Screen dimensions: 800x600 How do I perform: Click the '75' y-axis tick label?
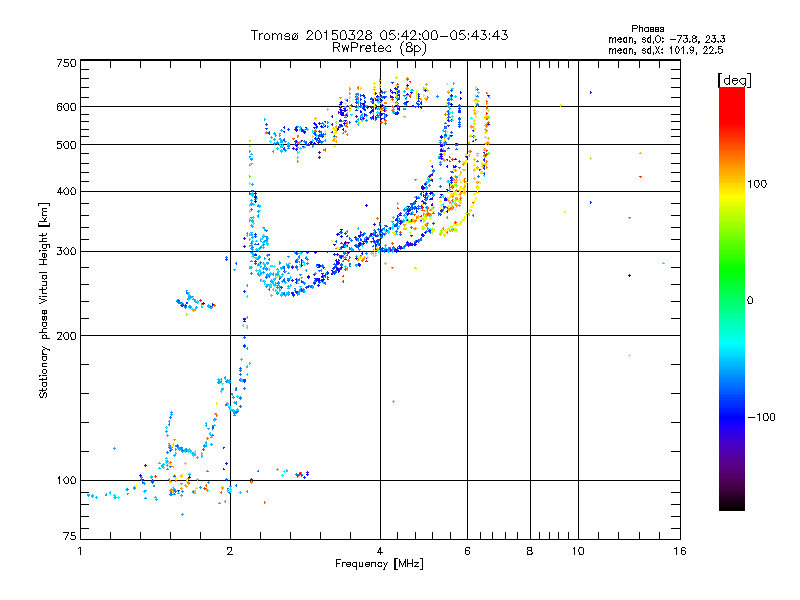[x=70, y=536]
